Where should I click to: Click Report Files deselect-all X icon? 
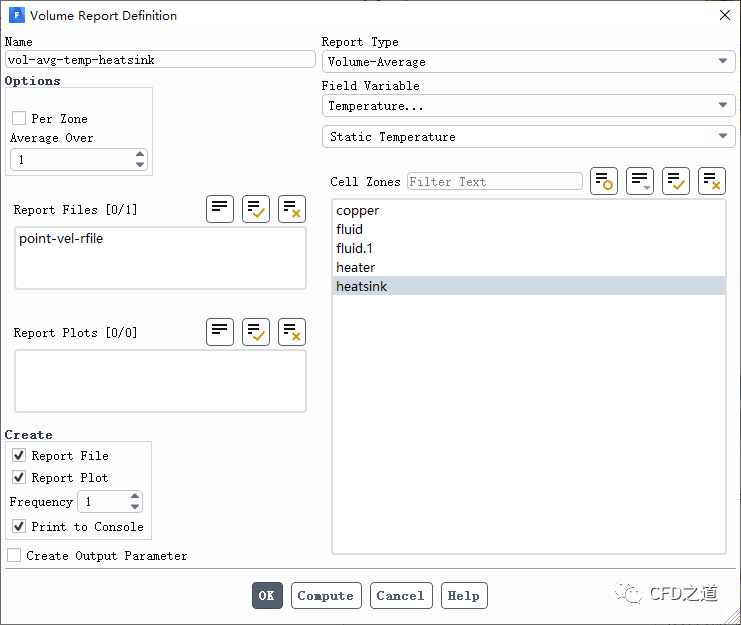[292, 209]
